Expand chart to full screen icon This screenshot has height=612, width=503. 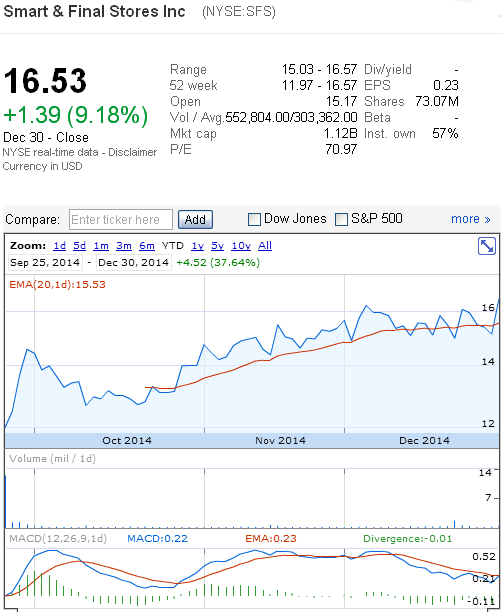tap(487, 246)
